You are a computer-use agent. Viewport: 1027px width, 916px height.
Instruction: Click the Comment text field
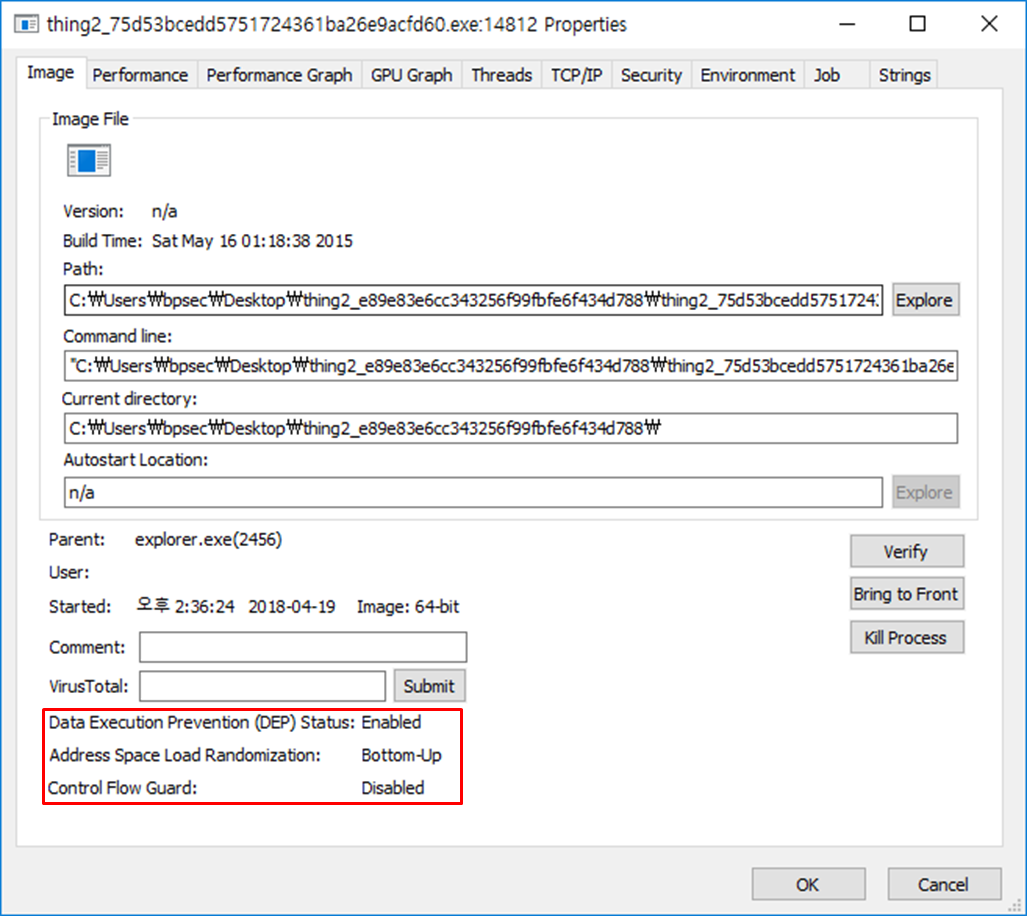pyautogui.click(x=302, y=647)
